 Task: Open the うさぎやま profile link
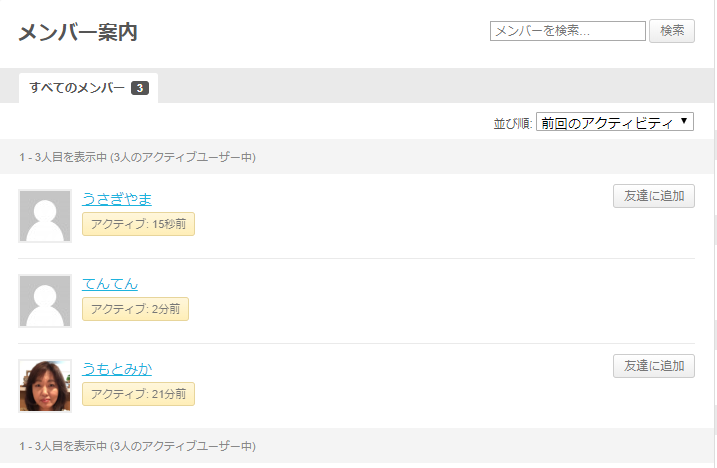(x=117, y=199)
